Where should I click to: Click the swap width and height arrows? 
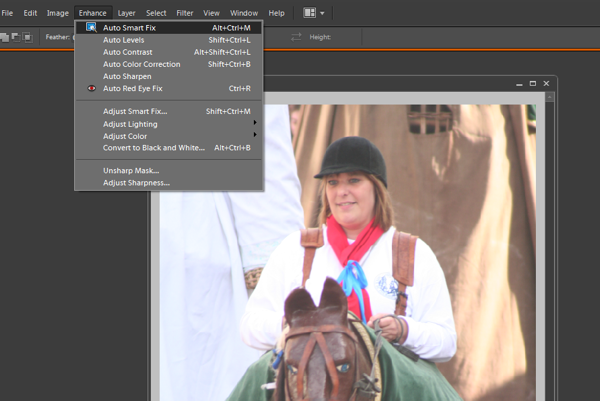coord(296,37)
